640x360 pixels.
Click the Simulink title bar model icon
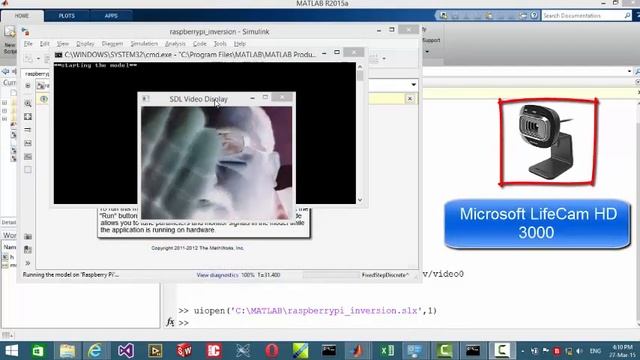click(25, 31)
